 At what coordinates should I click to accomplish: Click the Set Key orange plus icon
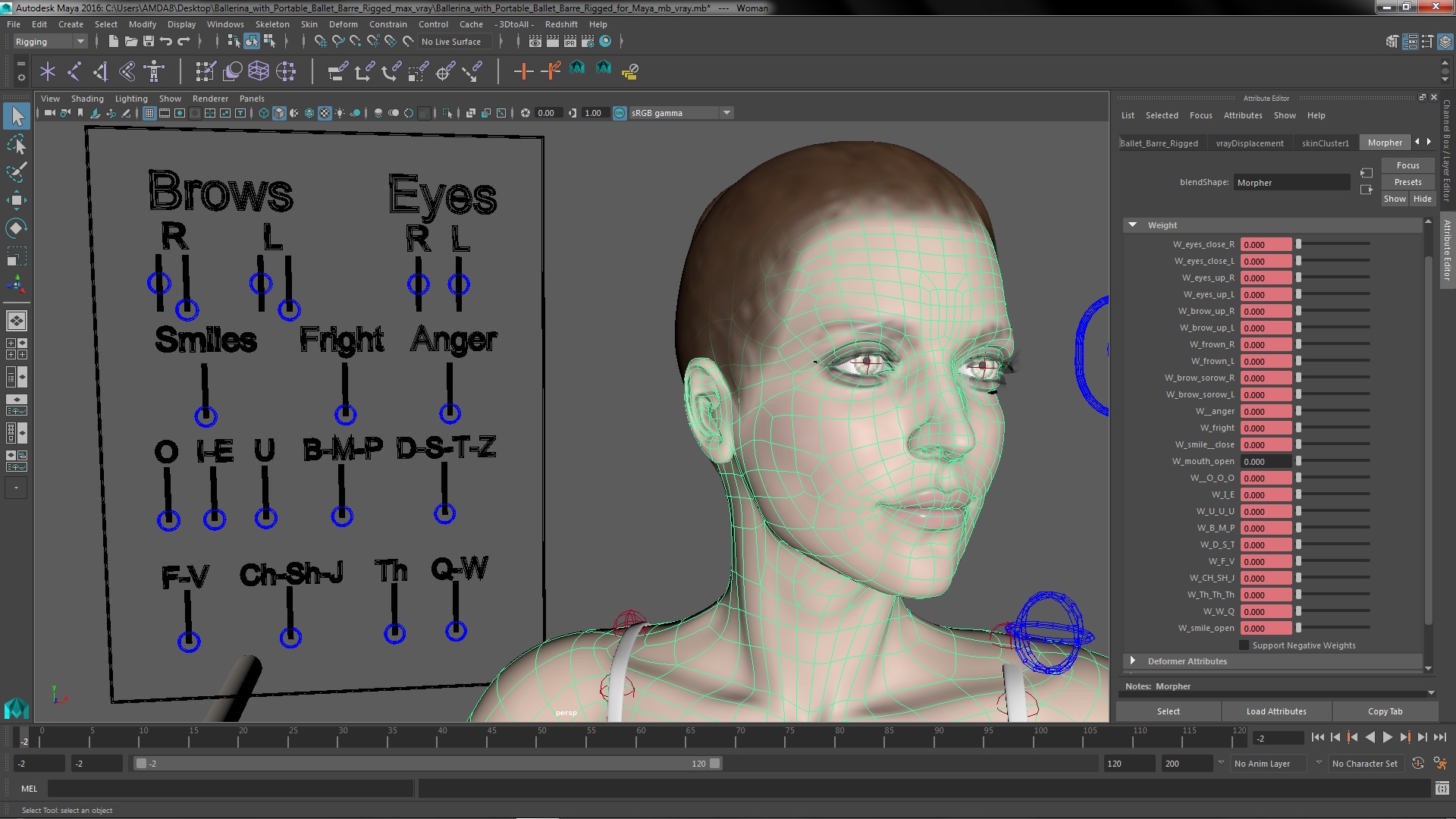coord(523,71)
